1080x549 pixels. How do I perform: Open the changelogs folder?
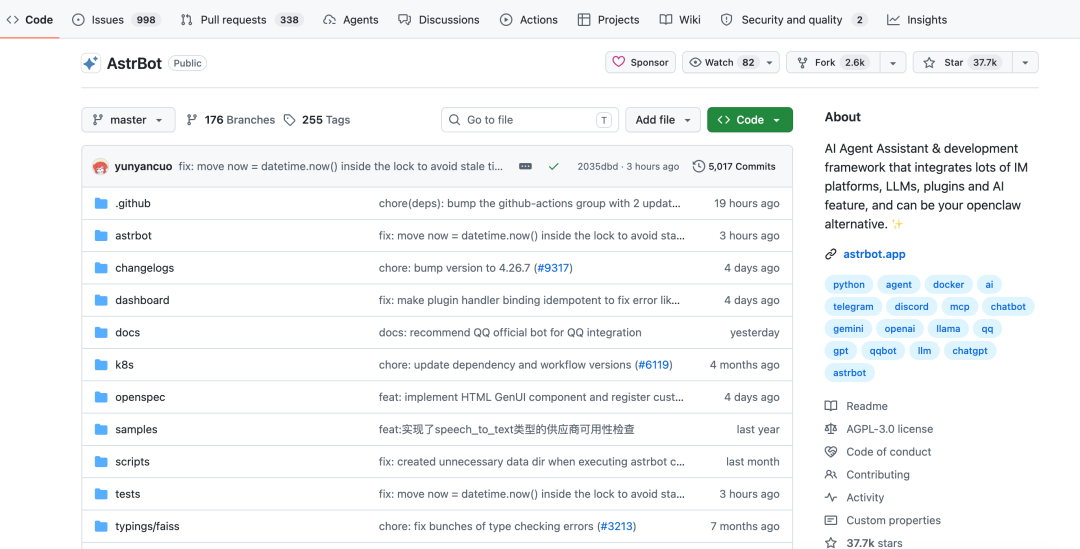pos(145,268)
